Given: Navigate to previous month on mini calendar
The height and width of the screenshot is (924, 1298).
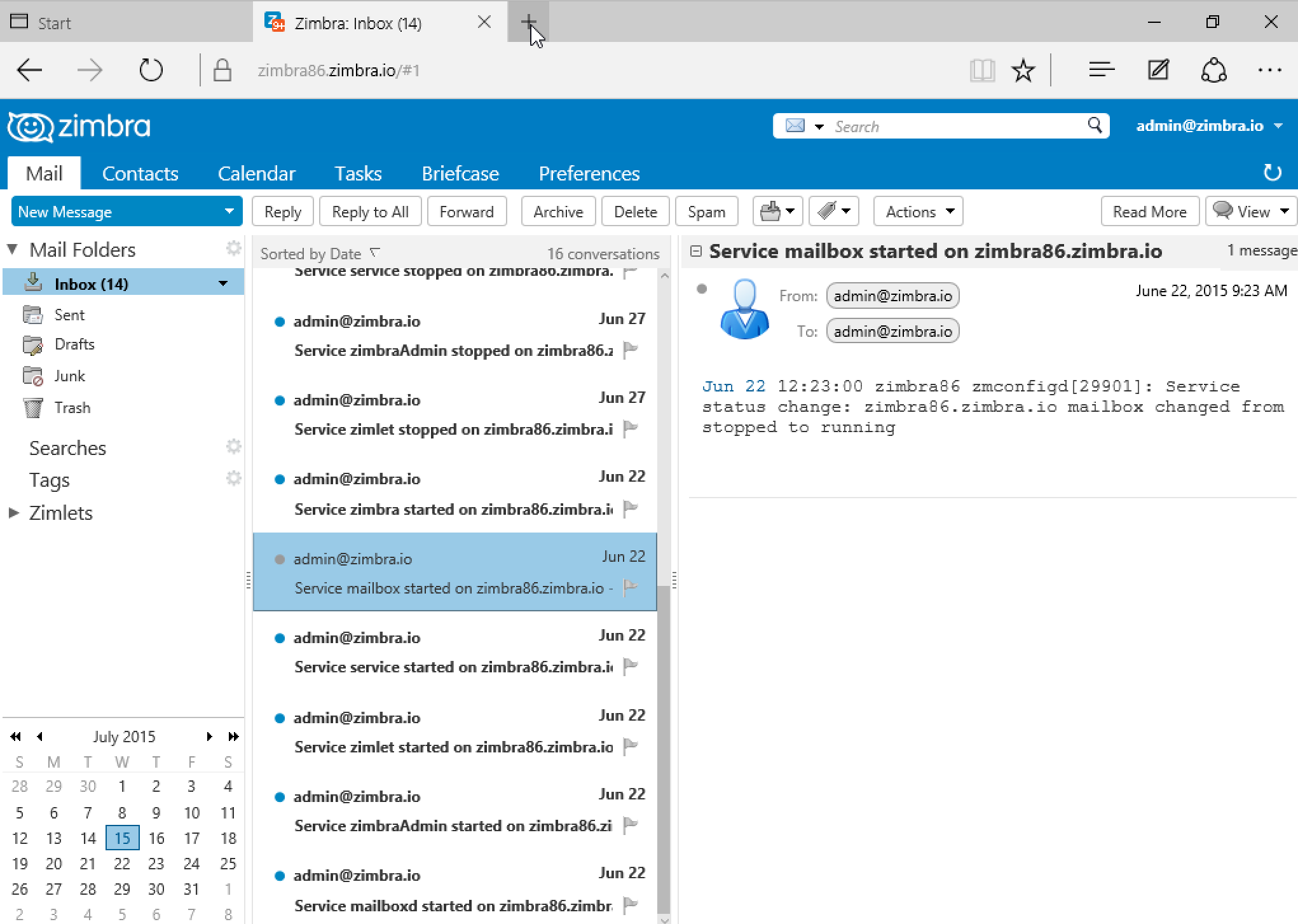Looking at the screenshot, I should (38, 736).
